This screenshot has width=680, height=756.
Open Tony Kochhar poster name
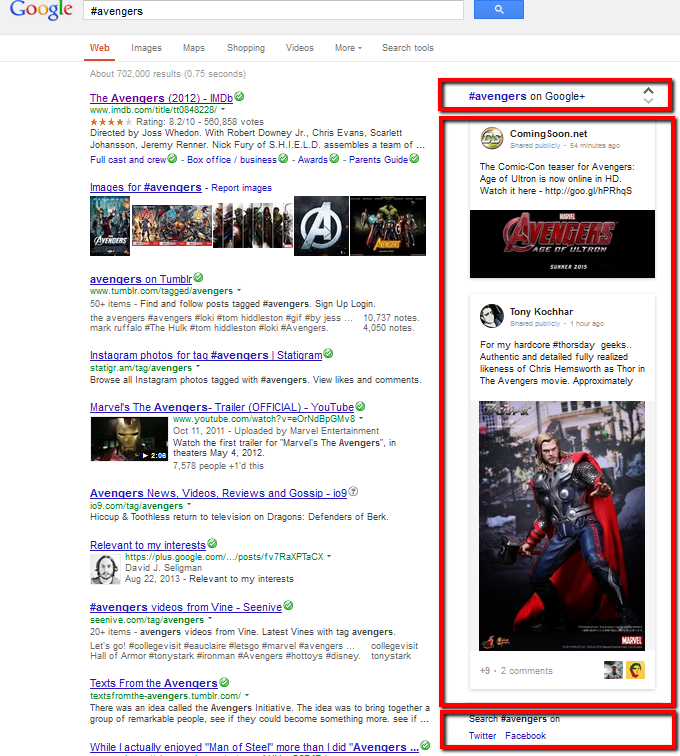coord(541,311)
